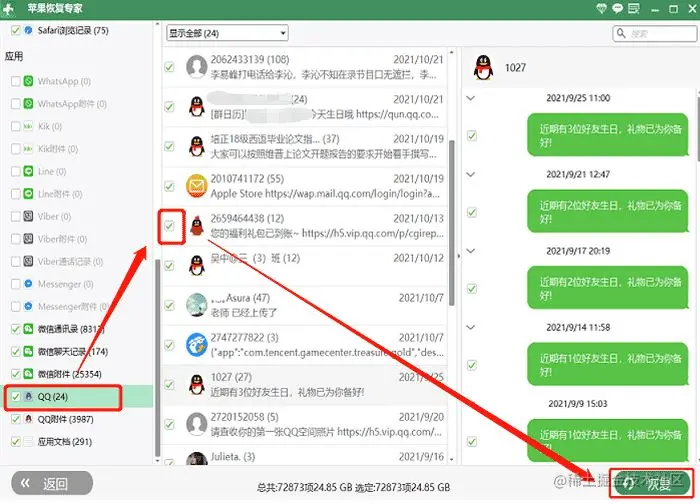Click message bubble 近期有3位好友生日
Viewport: 700px width, 504px height.
pyautogui.click(x=608, y=135)
